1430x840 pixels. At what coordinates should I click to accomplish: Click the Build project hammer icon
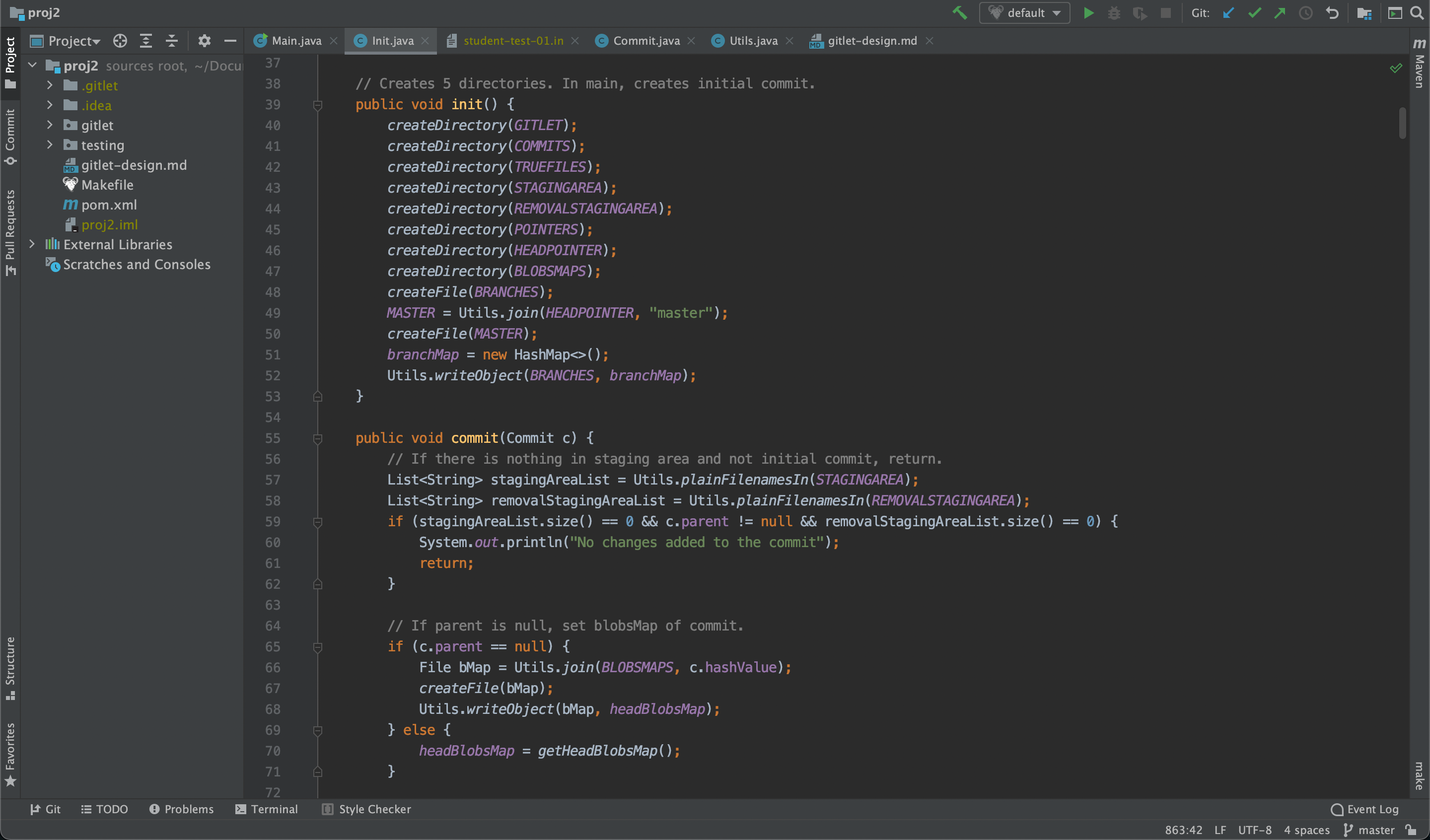tap(960, 12)
